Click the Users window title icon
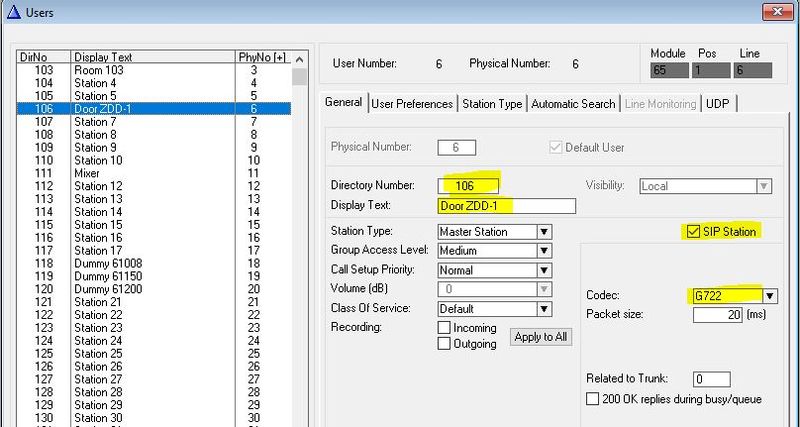This screenshot has height=427, width=800. 14,12
